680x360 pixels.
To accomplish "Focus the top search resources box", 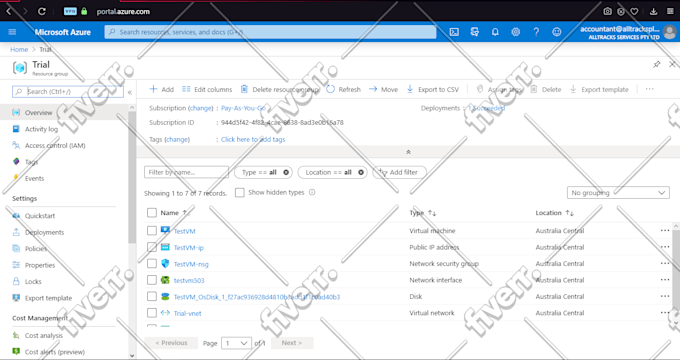I will pos(270,32).
